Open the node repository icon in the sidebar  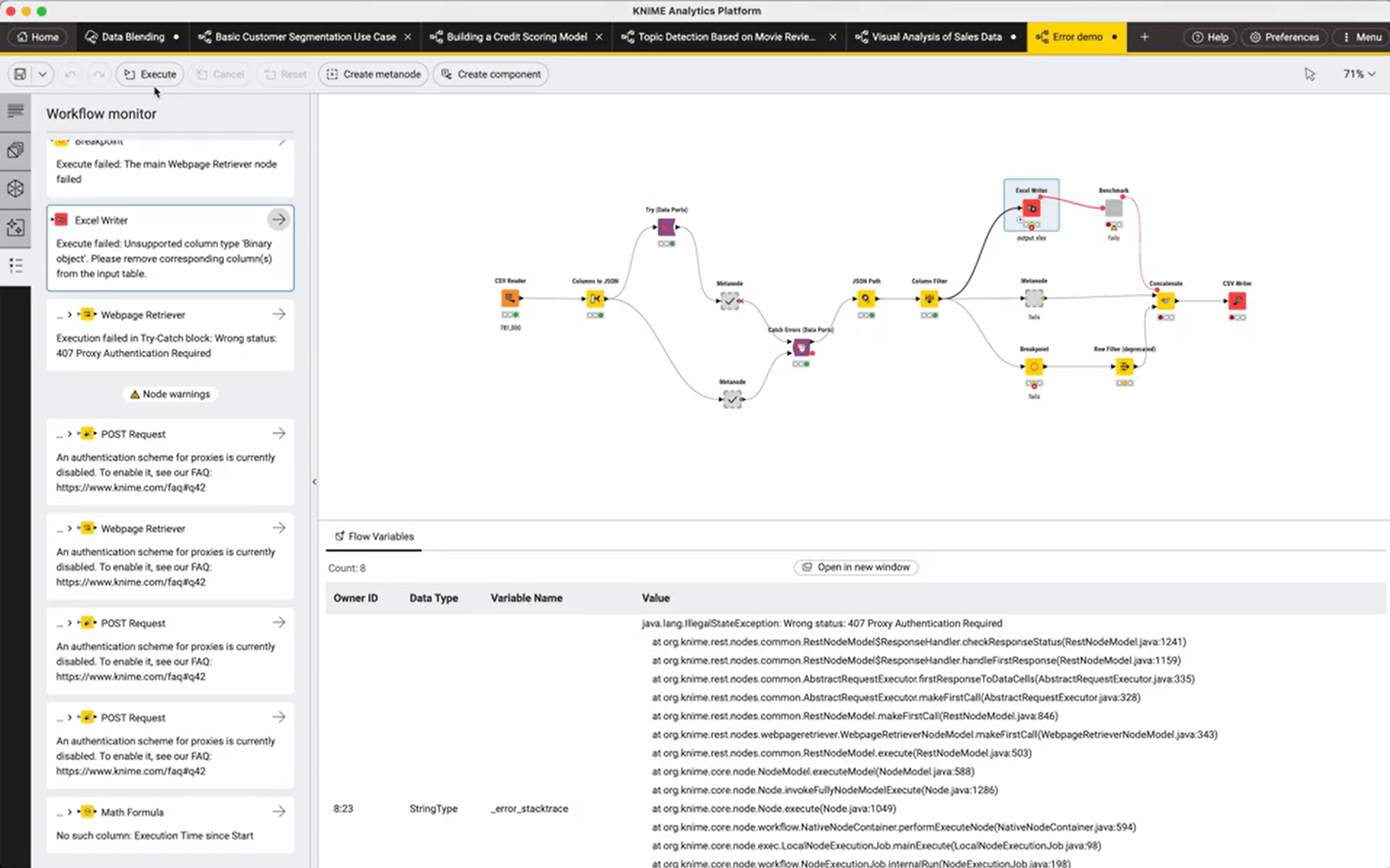(15, 150)
